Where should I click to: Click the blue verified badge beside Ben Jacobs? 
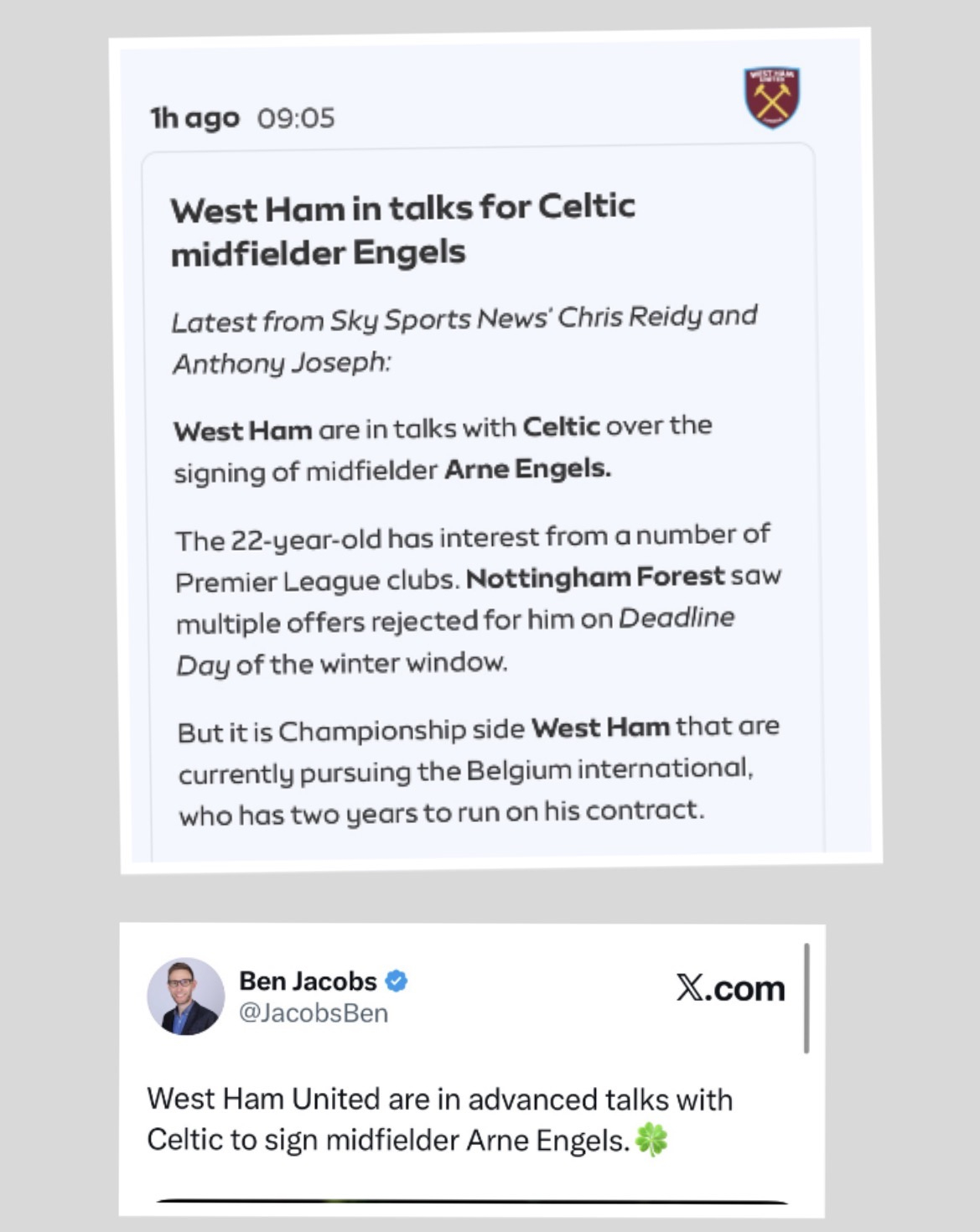(397, 981)
